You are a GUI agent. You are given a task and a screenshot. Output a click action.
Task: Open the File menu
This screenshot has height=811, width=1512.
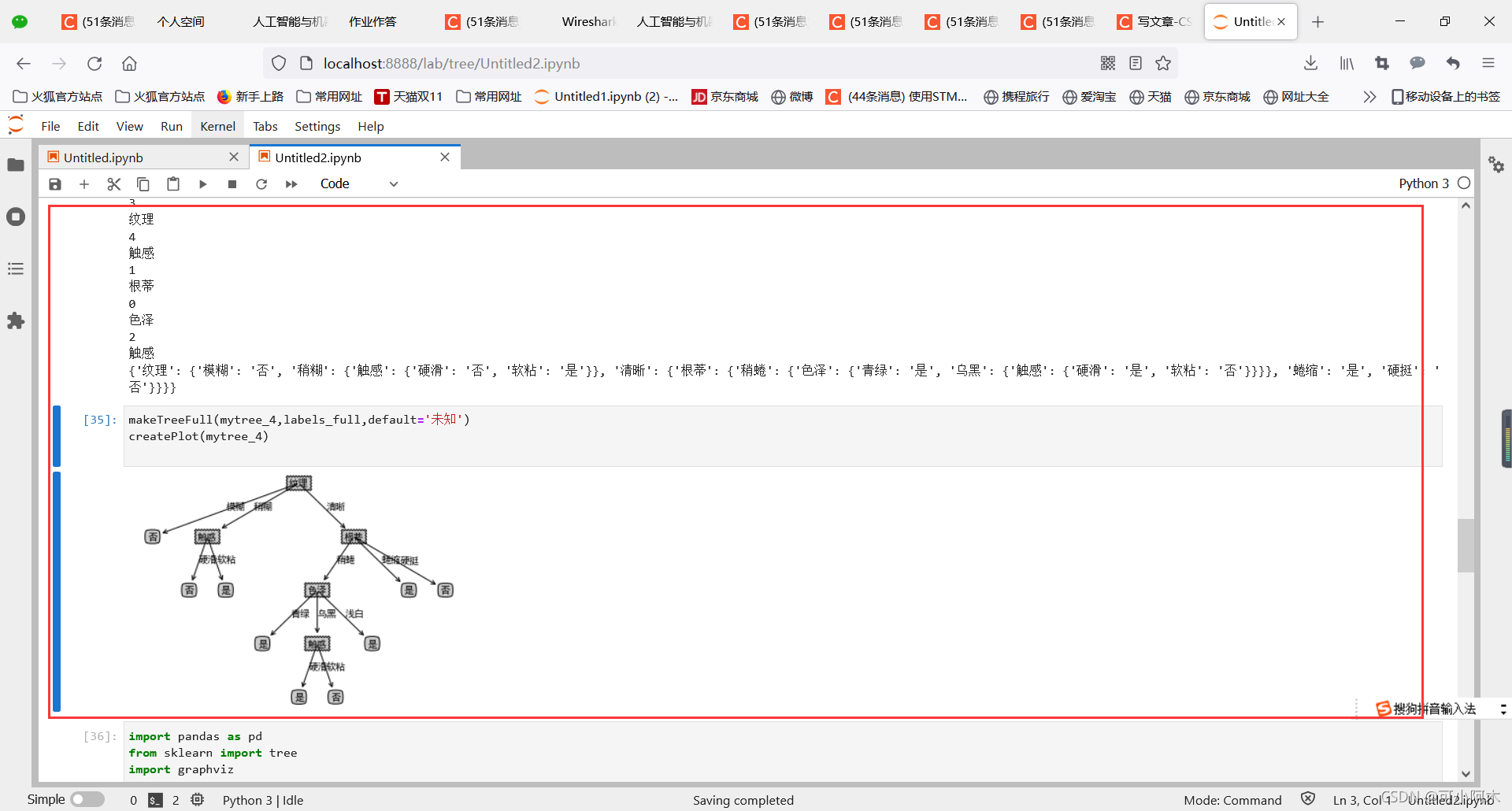(50, 126)
